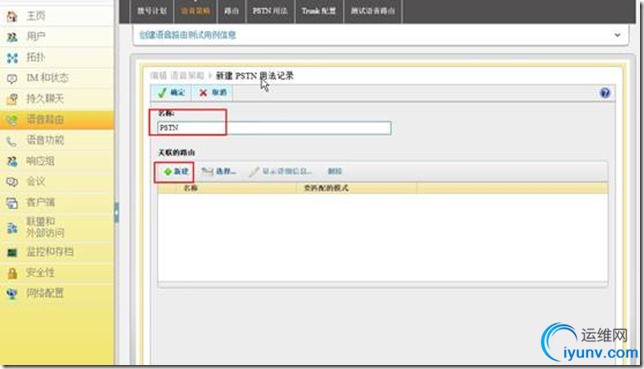Switch to the 拨号计划 tab
Screen dimensions: 644x369
(x=152, y=11)
